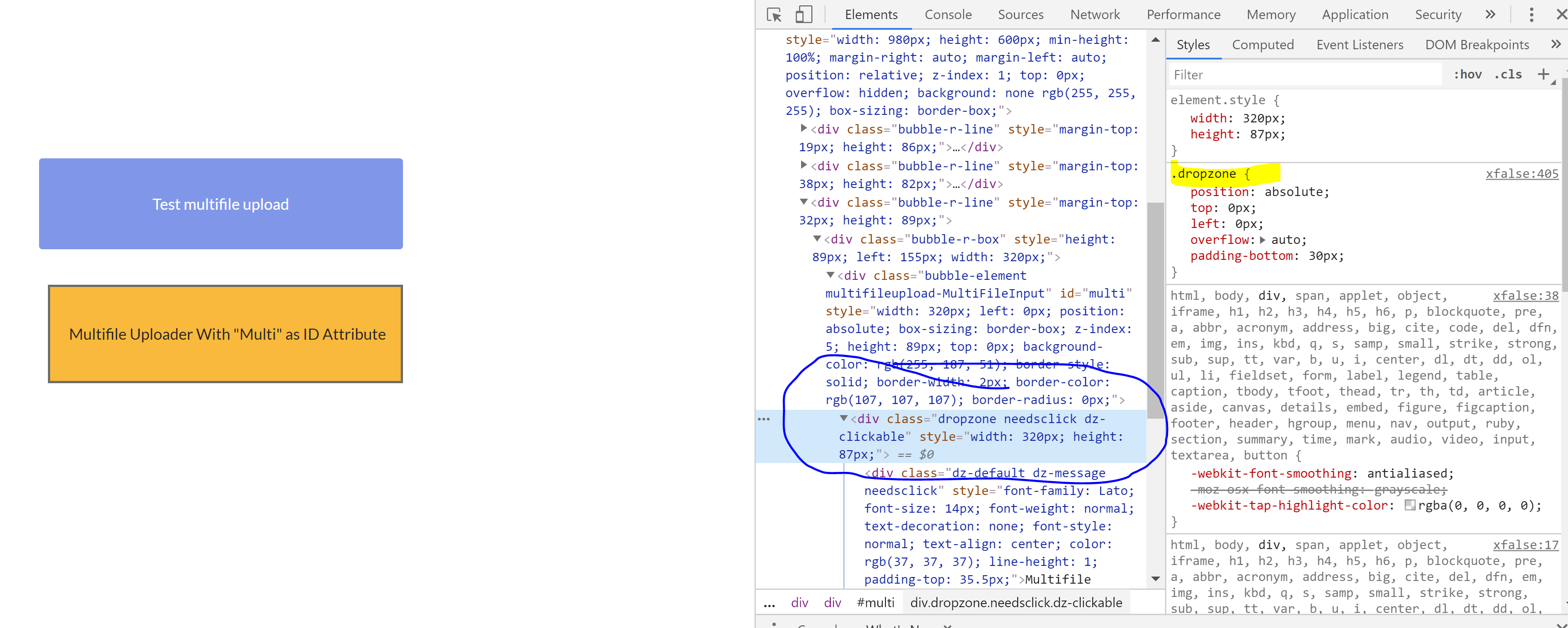The width and height of the screenshot is (1568, 628).
Task: Click the new style rule plus icon
Action: [x=1543, y=75]
